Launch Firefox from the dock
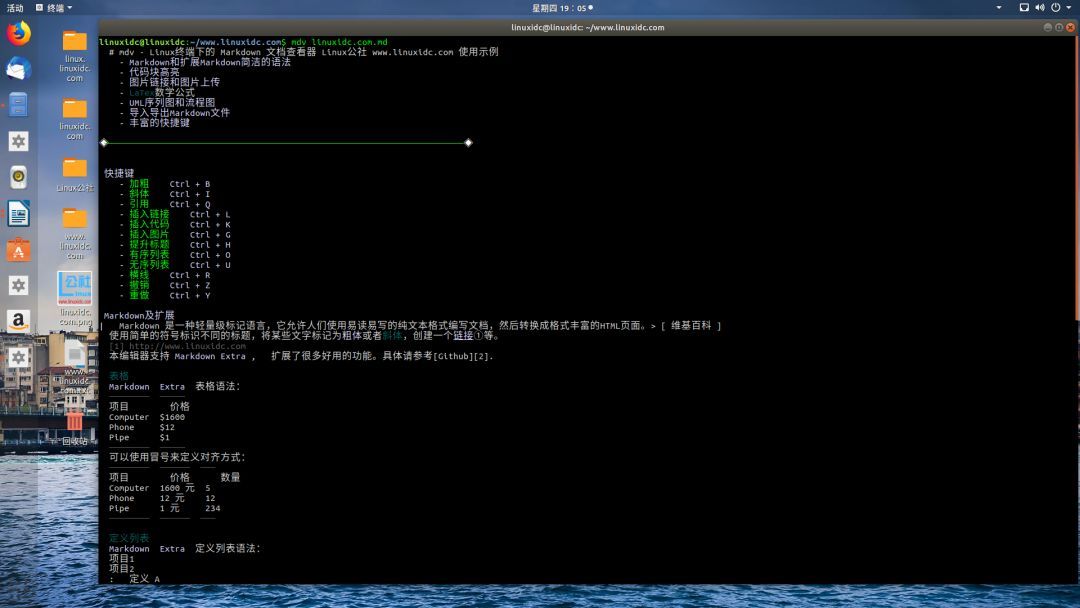This screenshot has height=608, width=1080. tap(19, 33)
